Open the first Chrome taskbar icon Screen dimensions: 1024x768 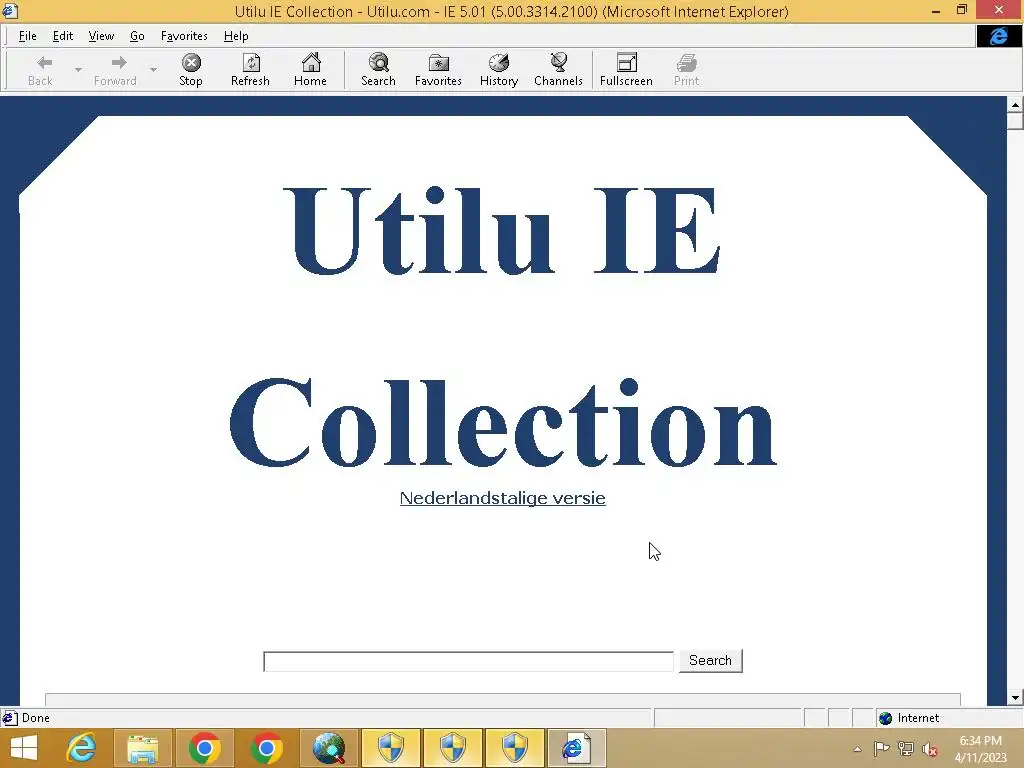tap(204, 748)
